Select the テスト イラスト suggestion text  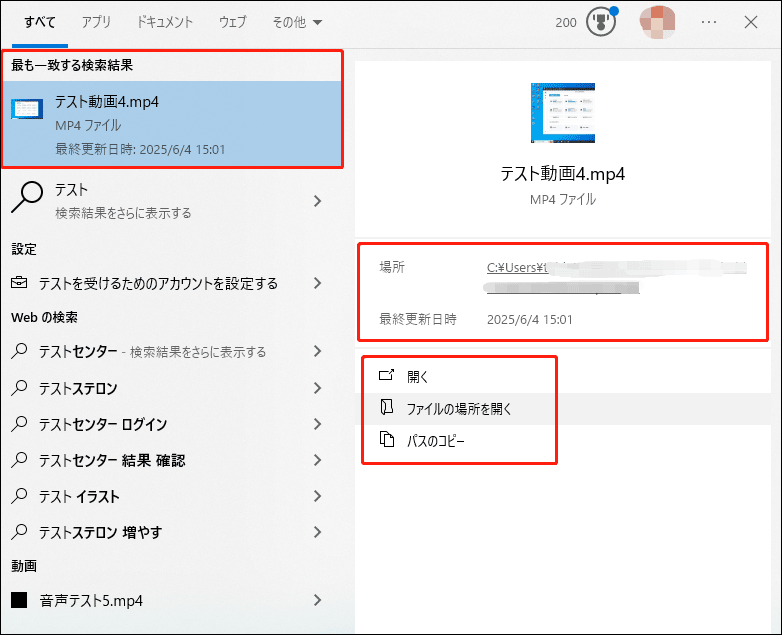[79, 496]
